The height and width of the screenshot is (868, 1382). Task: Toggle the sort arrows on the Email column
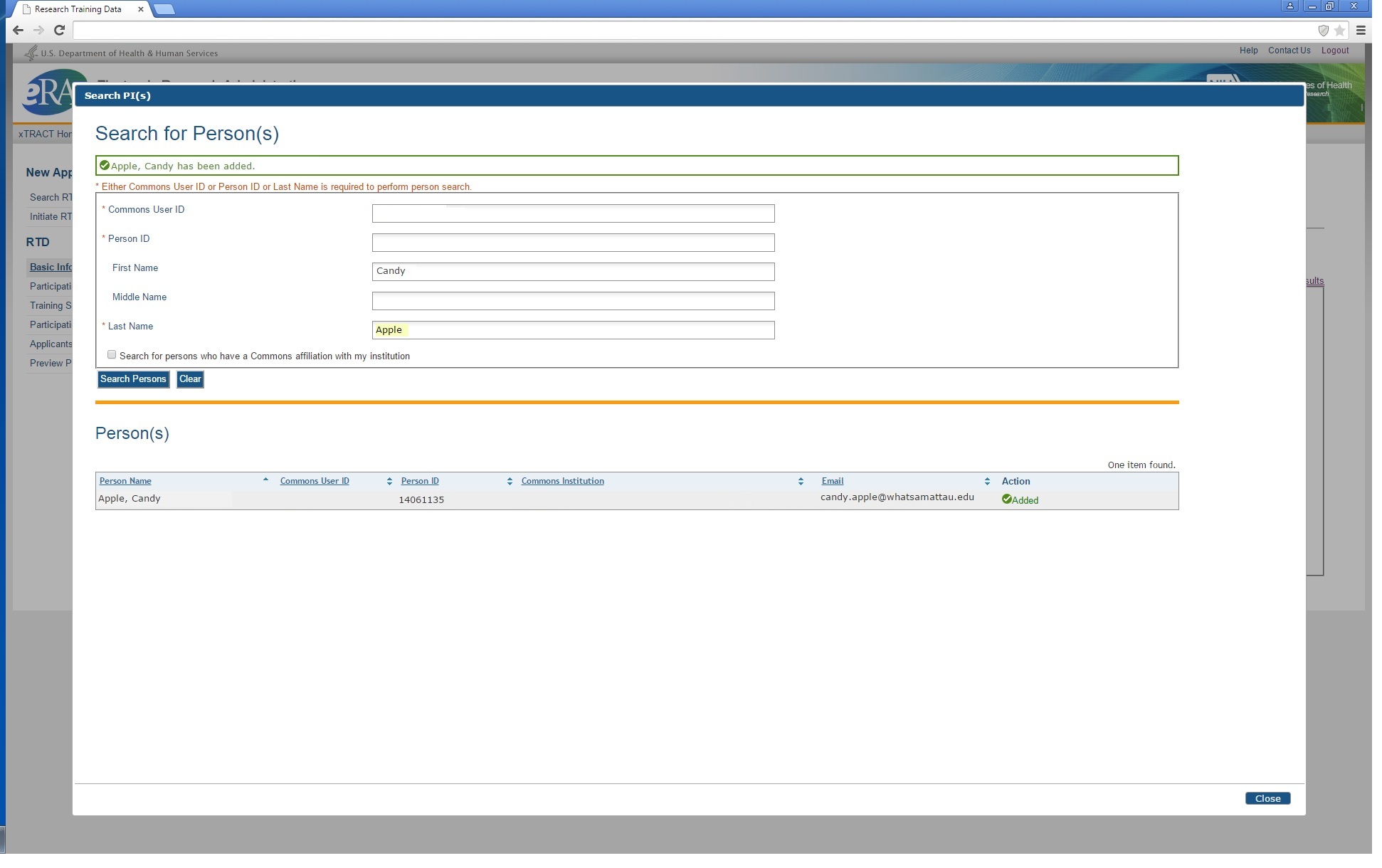[987, 482]
